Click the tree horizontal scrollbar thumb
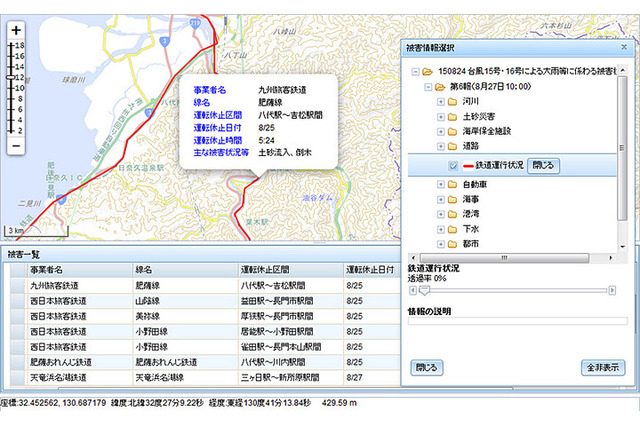The height and width of the screenshot is (426, 640). click(x=504, y=258)
